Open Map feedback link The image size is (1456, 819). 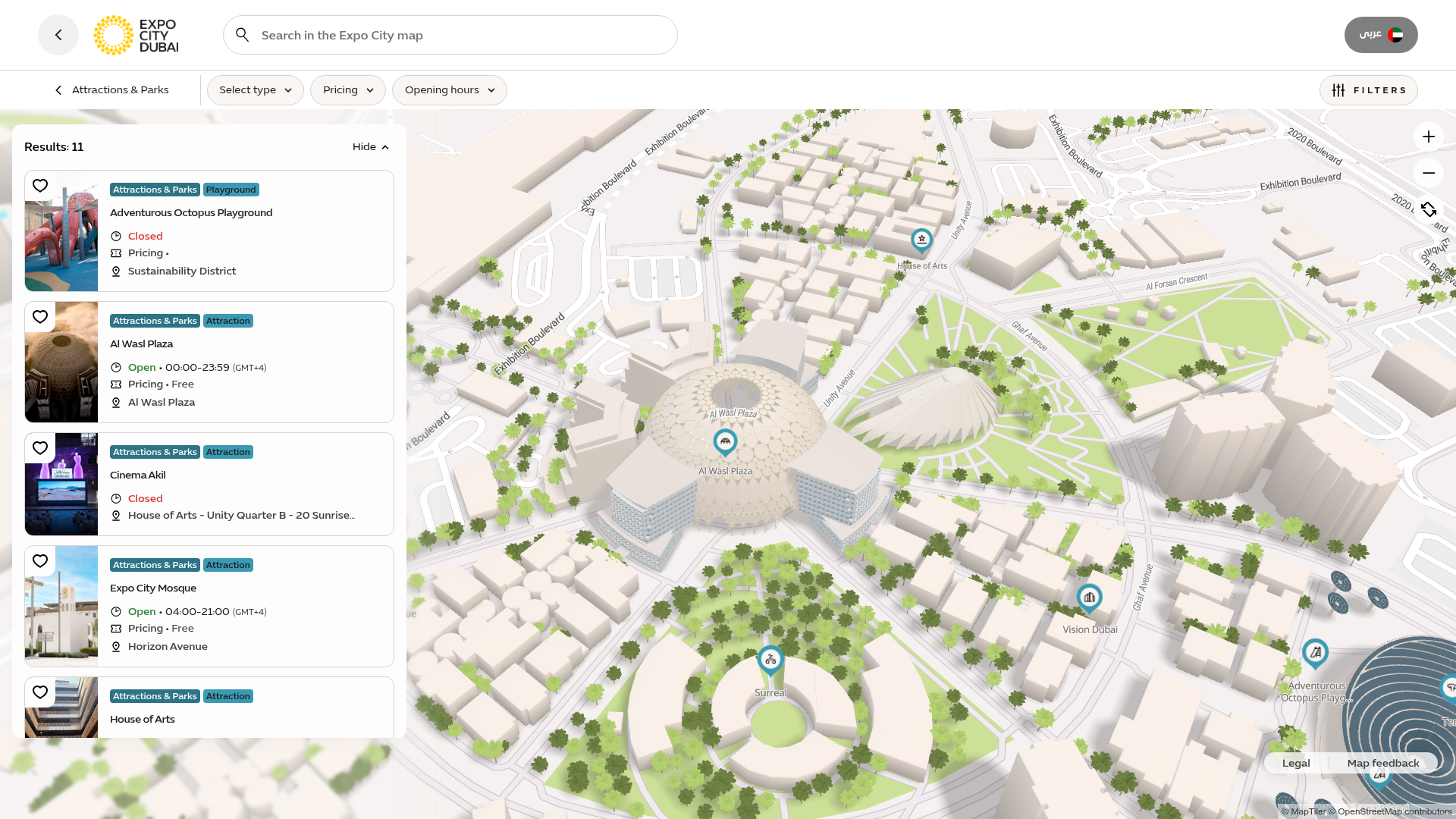point(1383,763)
